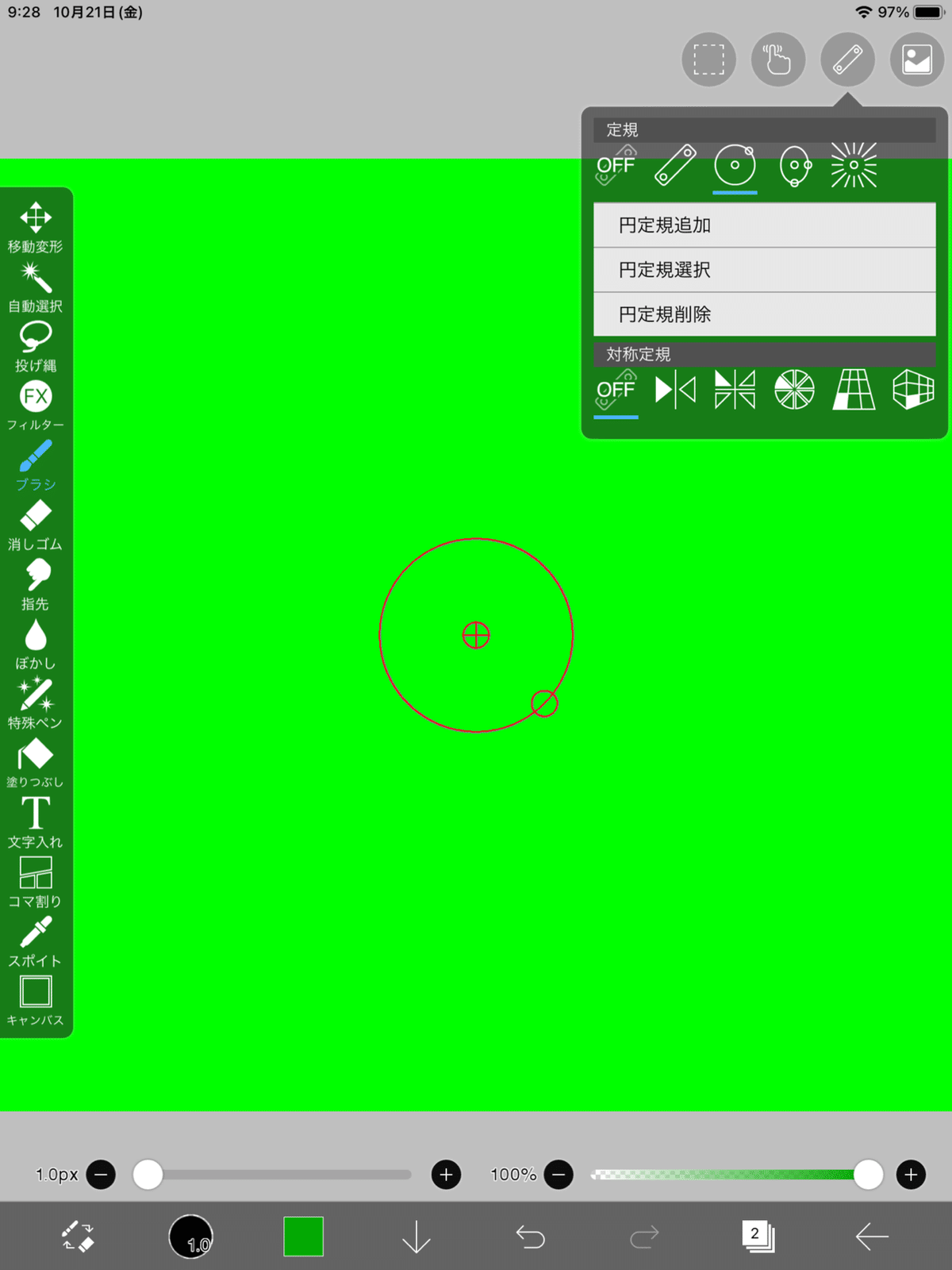Viewport: 952px width, 1270px height.
Task: Redo the last action
Action: [643, 1237]
